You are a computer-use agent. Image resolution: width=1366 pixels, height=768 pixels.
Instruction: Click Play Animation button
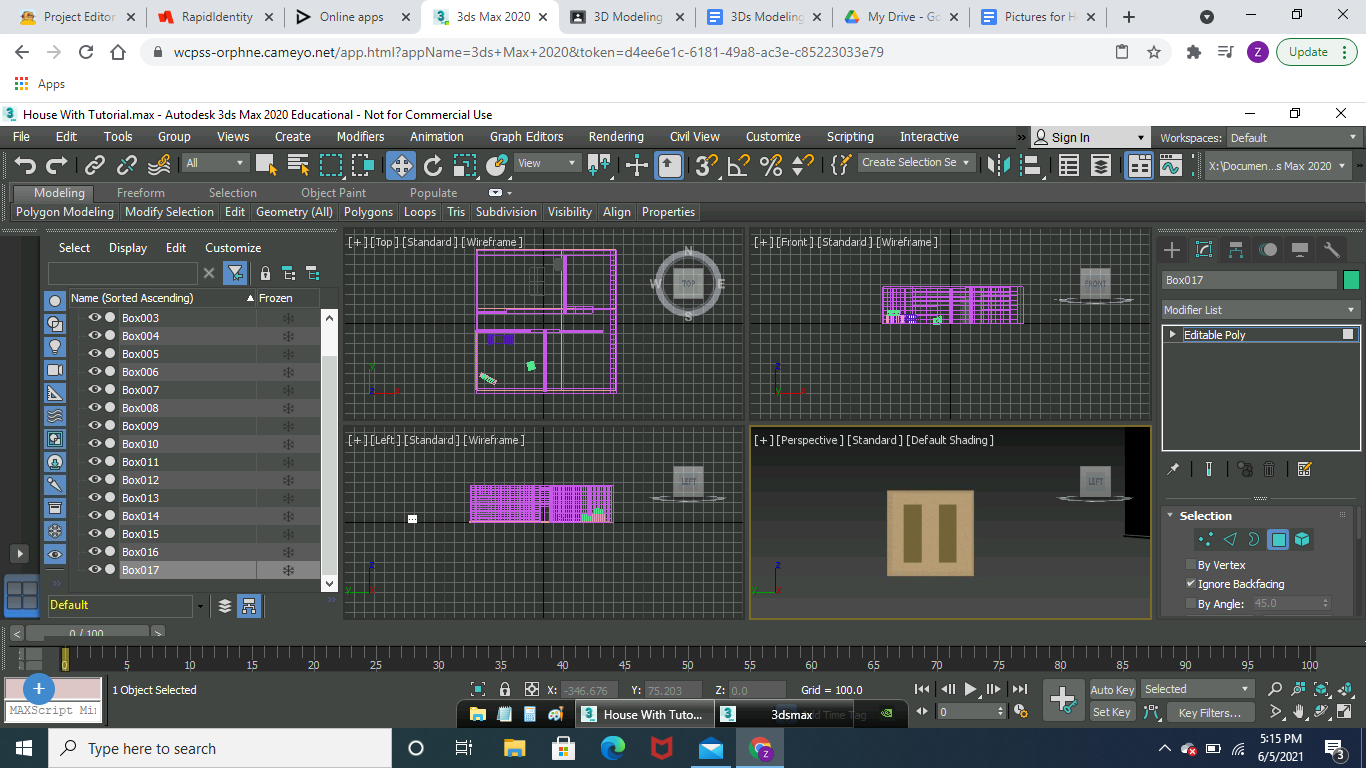pyautogui.click(x=970, y=689)
